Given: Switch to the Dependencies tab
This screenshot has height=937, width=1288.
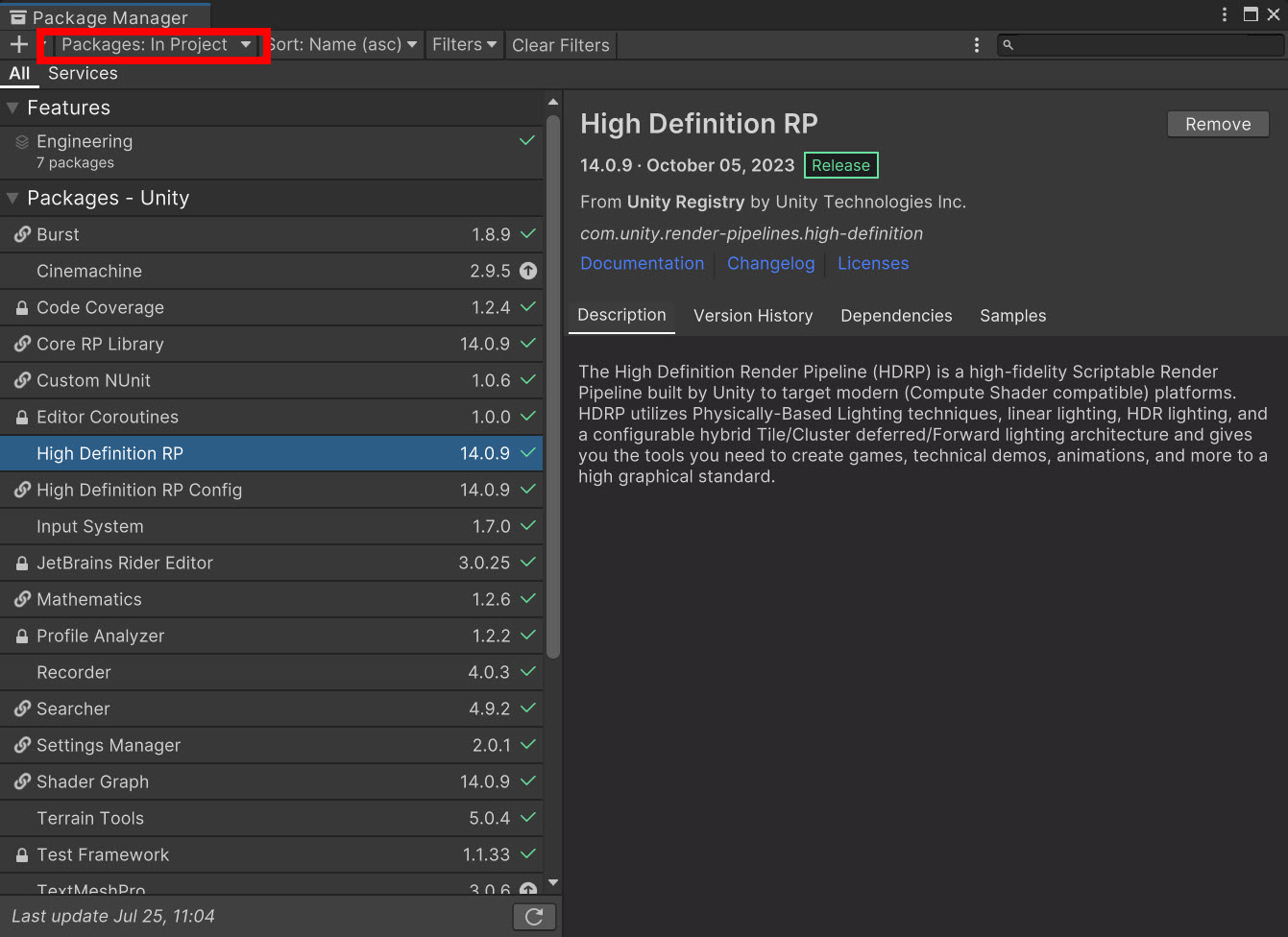Looking at the screenshot, I should coord(896,316).
